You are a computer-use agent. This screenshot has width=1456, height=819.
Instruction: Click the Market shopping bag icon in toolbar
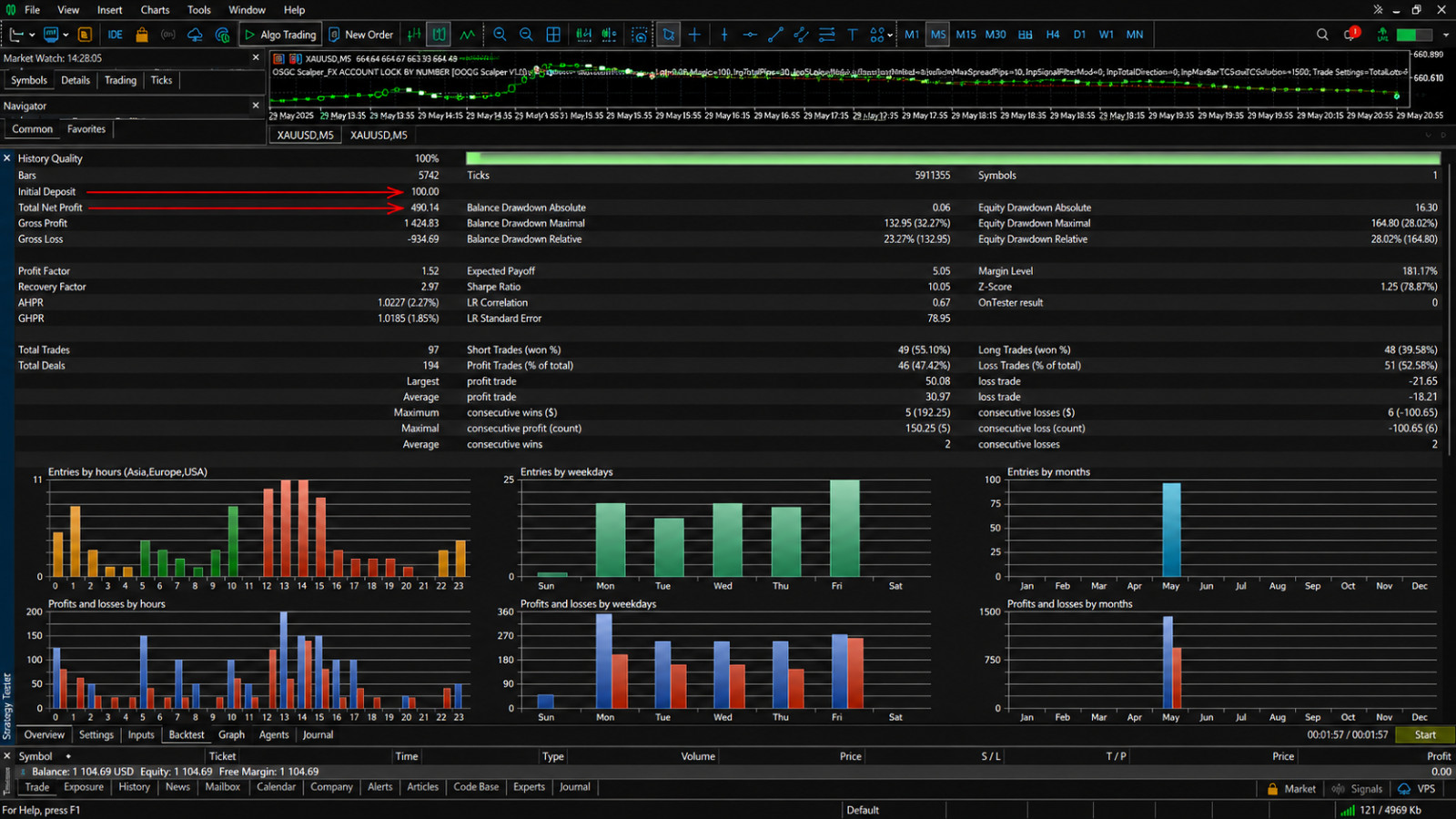coord(142,35)
